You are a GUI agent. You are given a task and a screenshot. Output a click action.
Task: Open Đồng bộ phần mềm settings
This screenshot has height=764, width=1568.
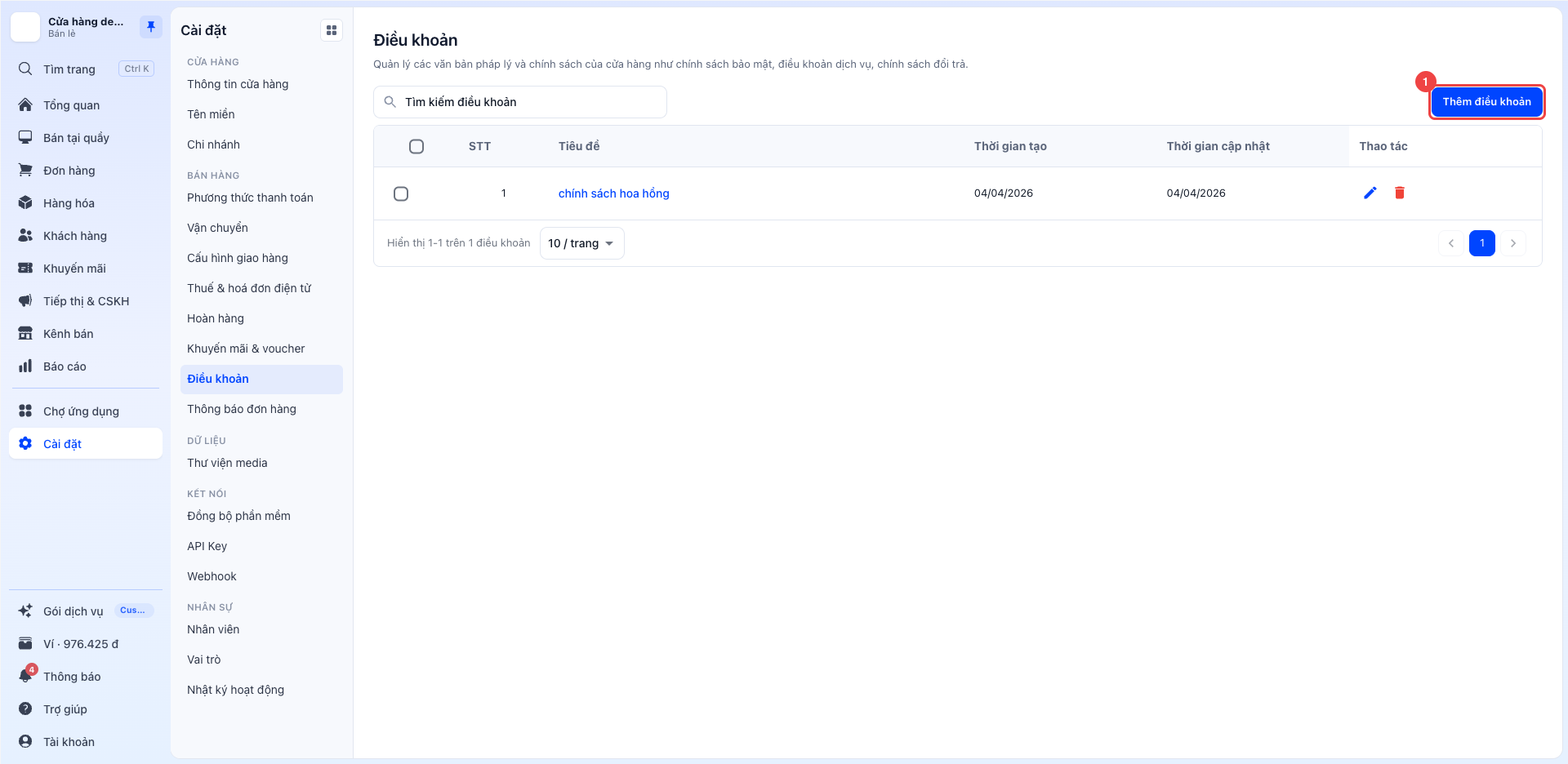[x=261, y=516]
